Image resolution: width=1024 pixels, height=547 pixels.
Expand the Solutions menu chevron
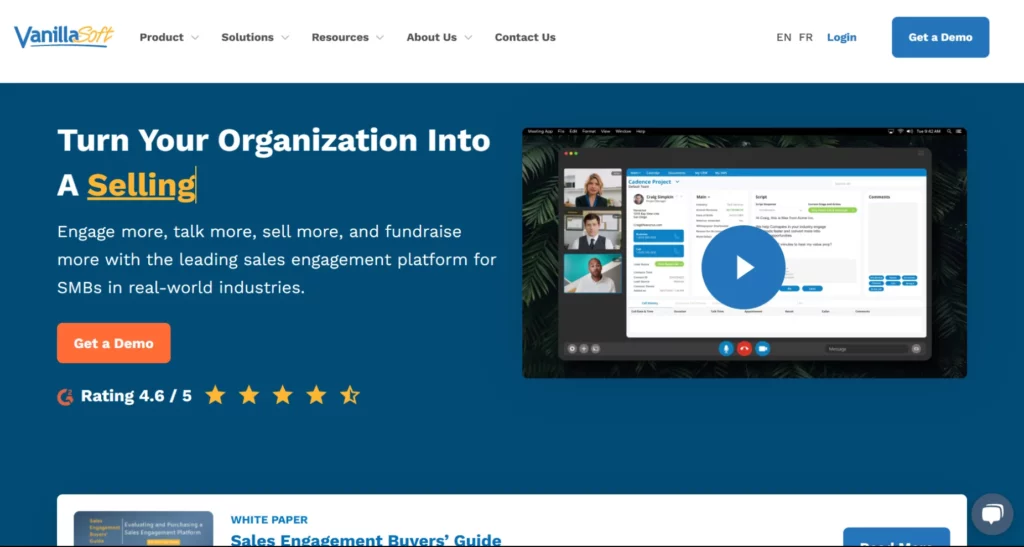[x=285, y=38]
